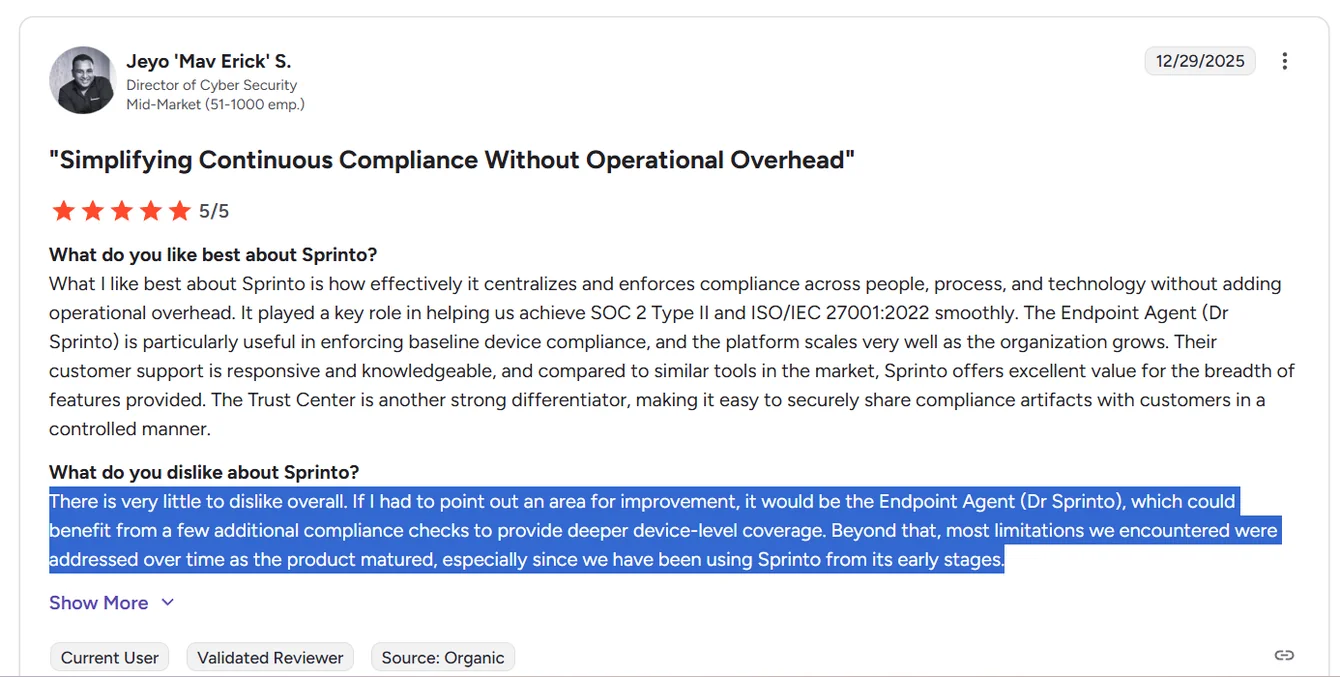Click the first rating star

coord(63,211)
